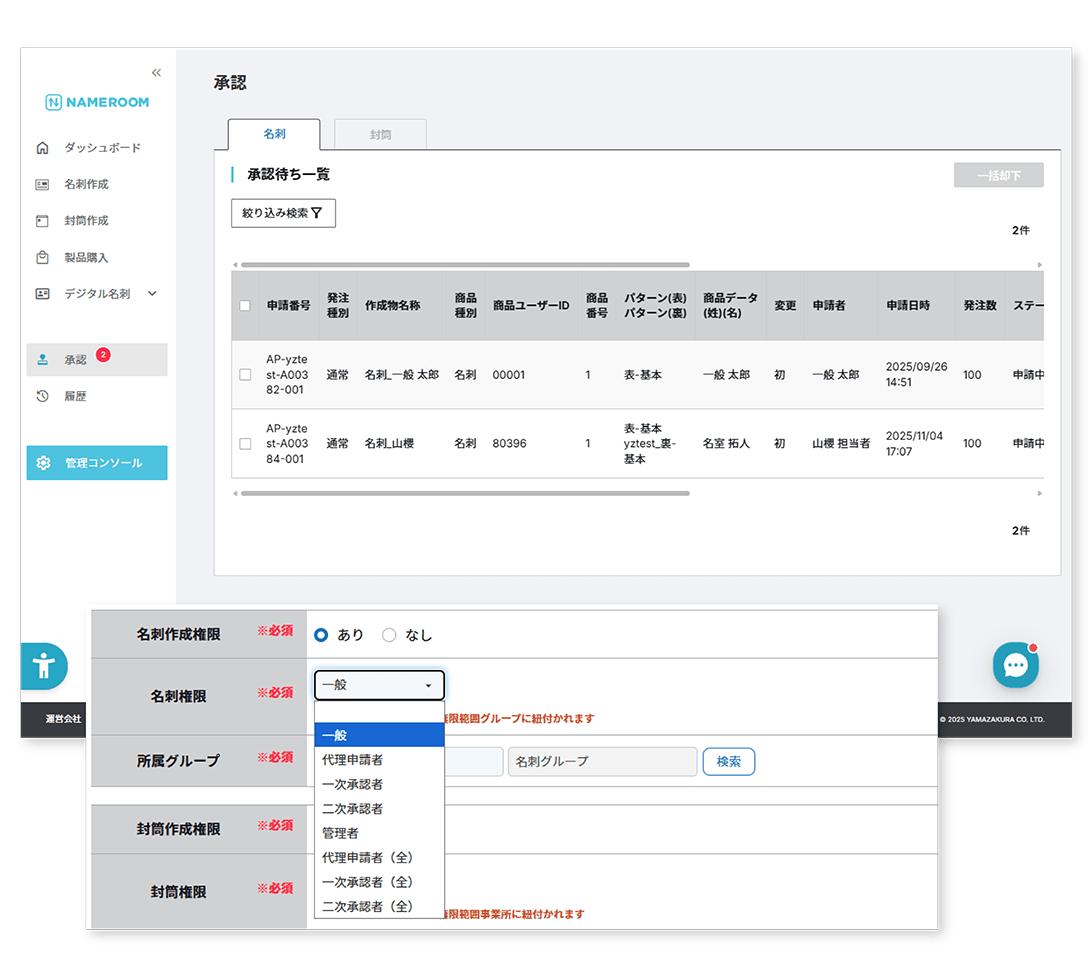Click the 履歴 history clock icon

(42, 397)
